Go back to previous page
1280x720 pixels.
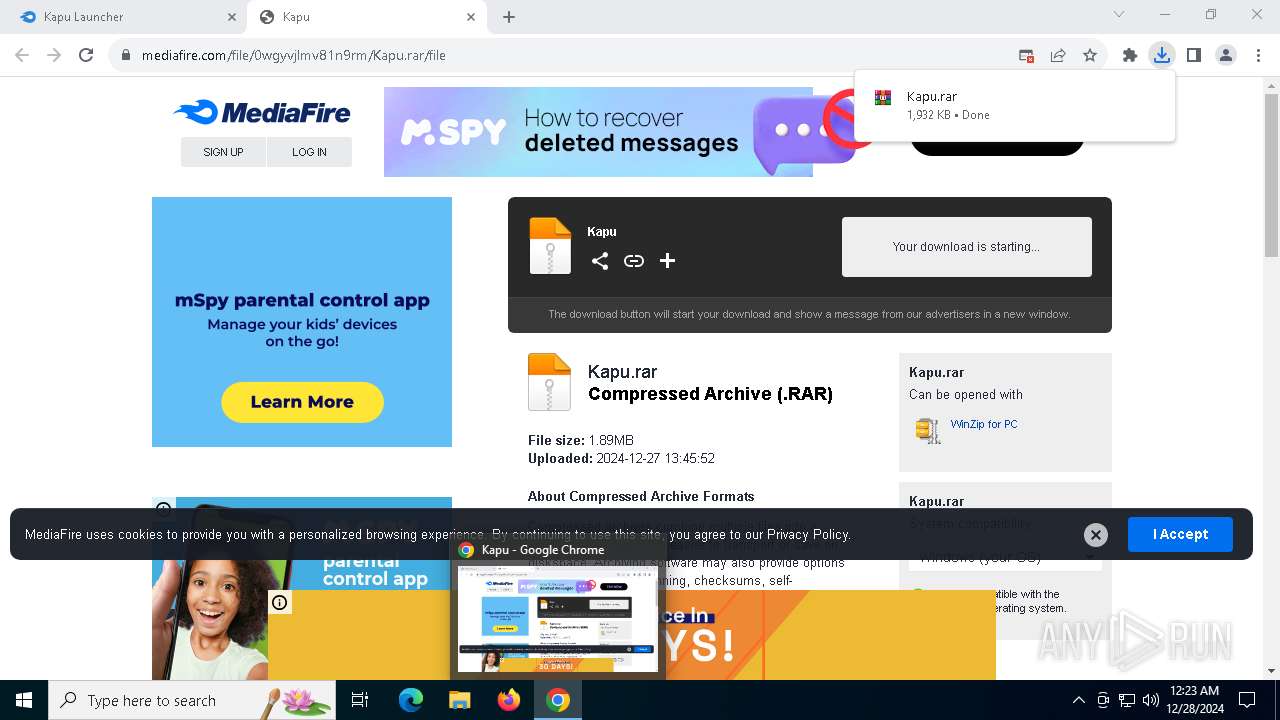pos(22,56)
